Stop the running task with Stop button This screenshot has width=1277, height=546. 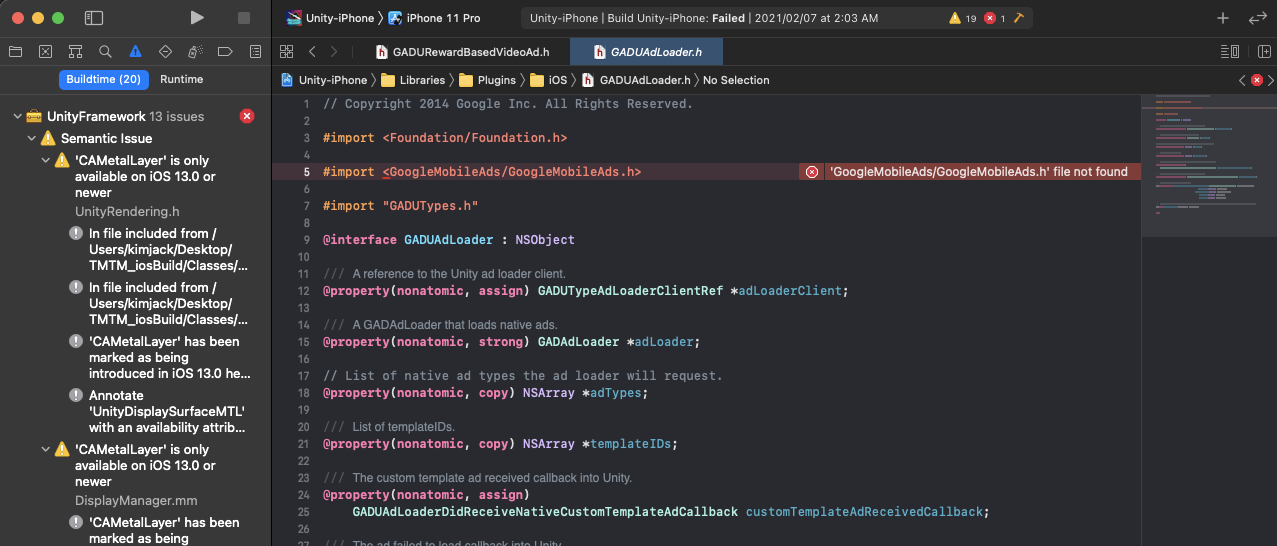[x=244, y=18]
